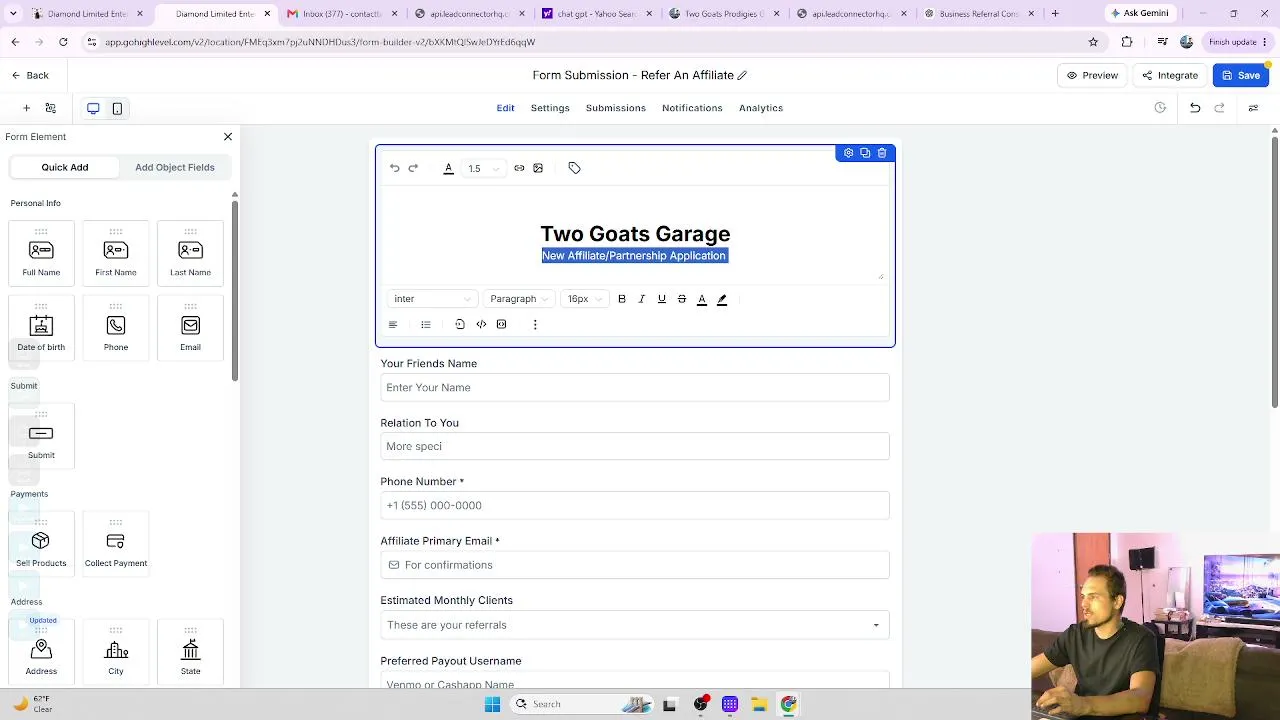Add the City field element
Viewport: 1280px width, 720px height.
point(116,653)
